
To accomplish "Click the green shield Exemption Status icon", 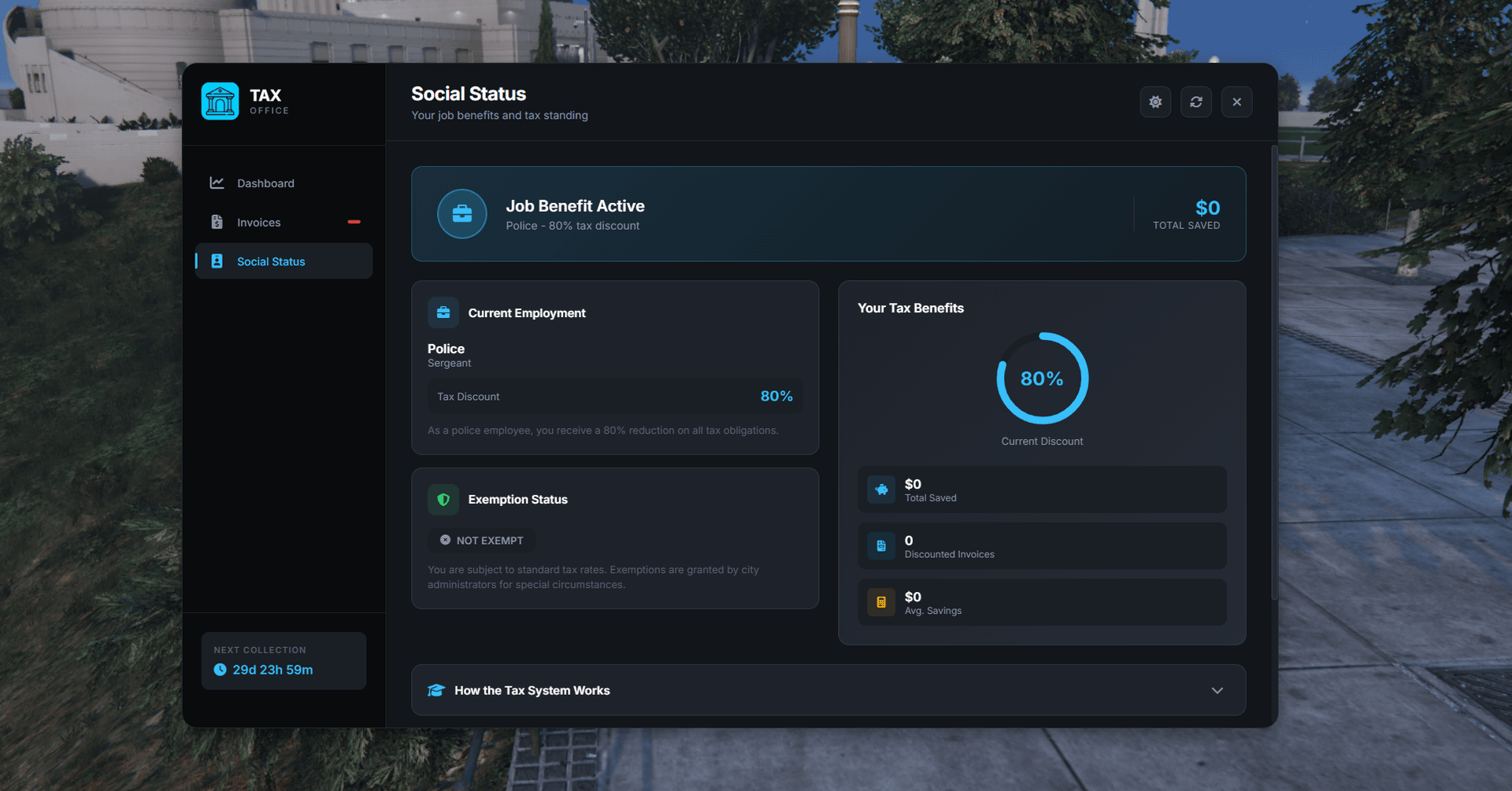I will pos(443,500).
